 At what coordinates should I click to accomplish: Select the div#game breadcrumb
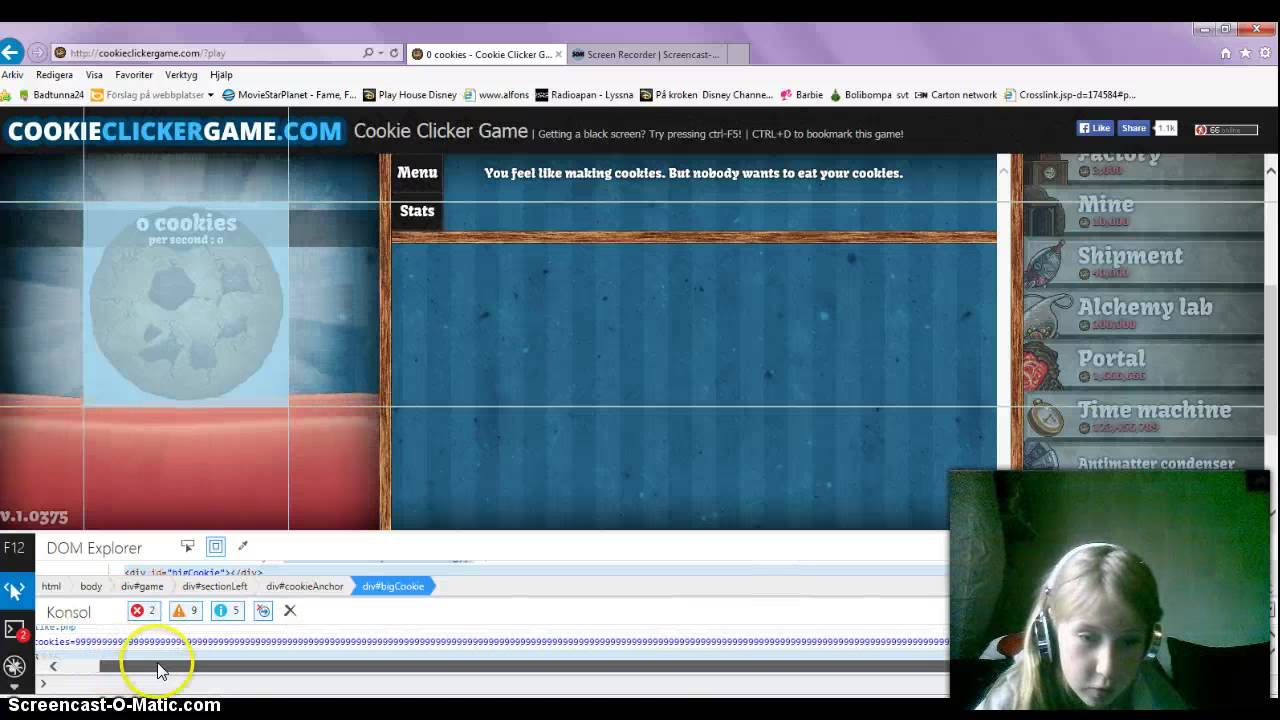click(142, 586)
